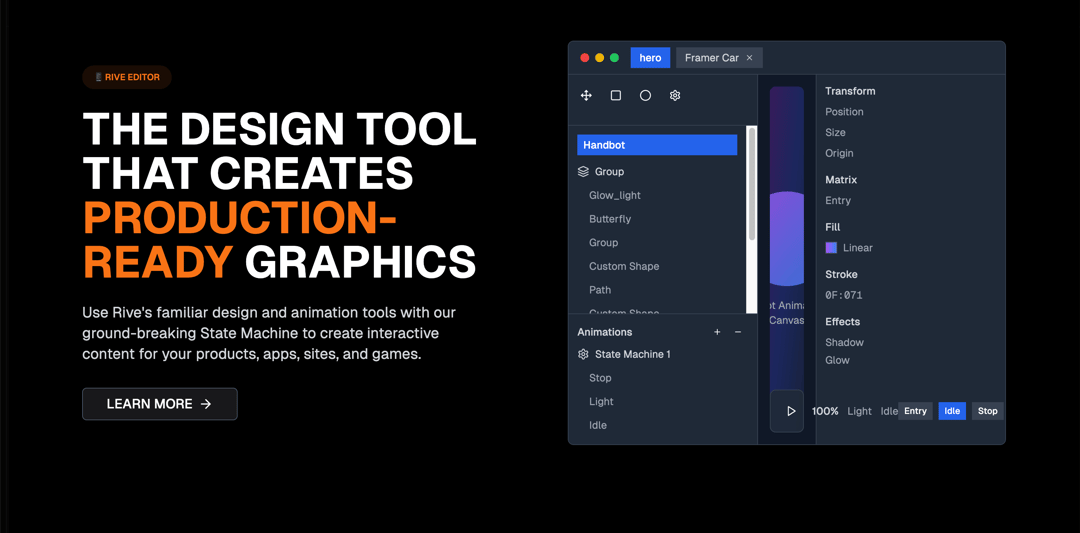Image resolution: width=1080 pixels, height=533 pixels.
Task: Select the Stop animation in list
Action: (600, 378)
